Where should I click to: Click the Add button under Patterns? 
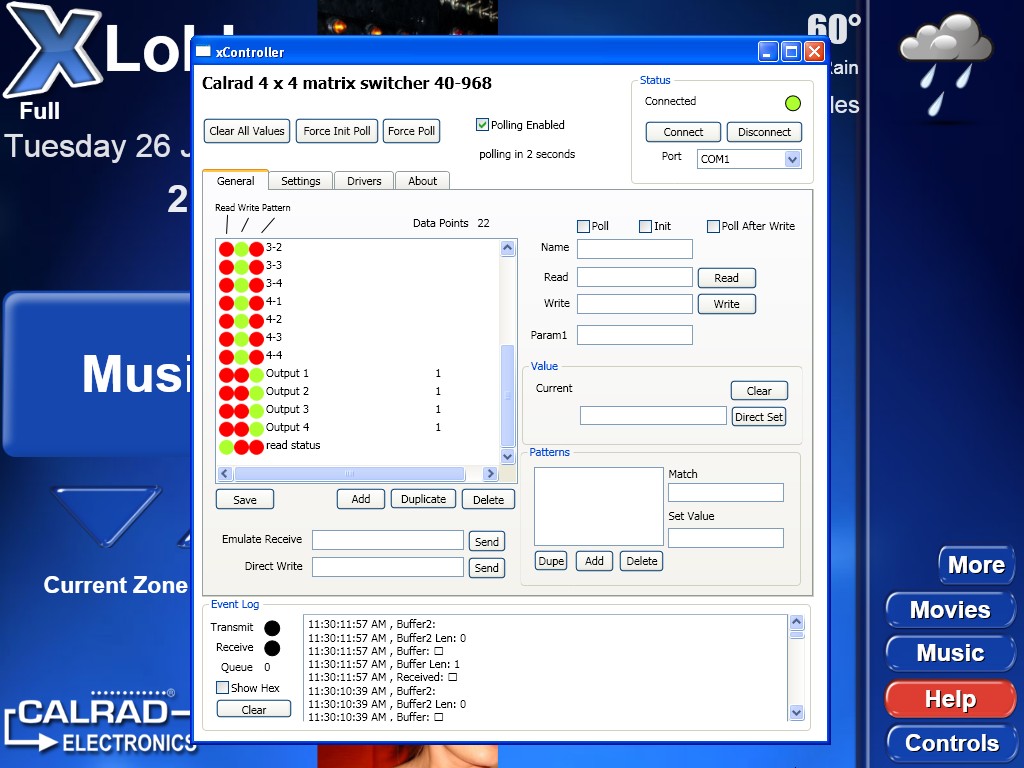(x=594, y=561)
